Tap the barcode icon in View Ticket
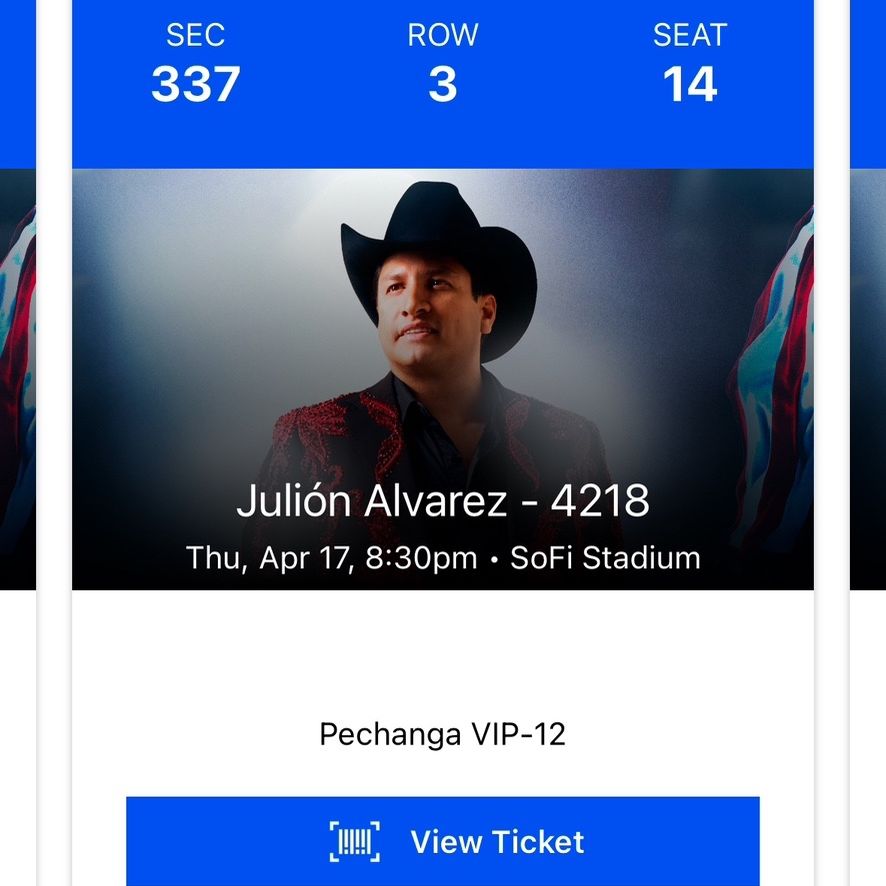This screenshot has width=886, height=886. (355, 841)
